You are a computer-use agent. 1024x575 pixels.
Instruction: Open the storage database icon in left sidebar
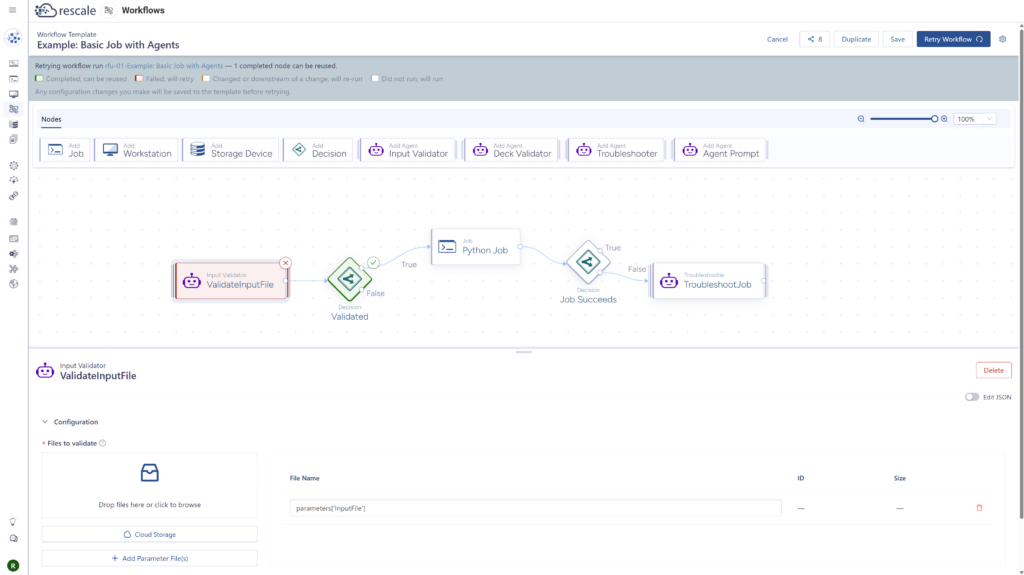point(13,124)
